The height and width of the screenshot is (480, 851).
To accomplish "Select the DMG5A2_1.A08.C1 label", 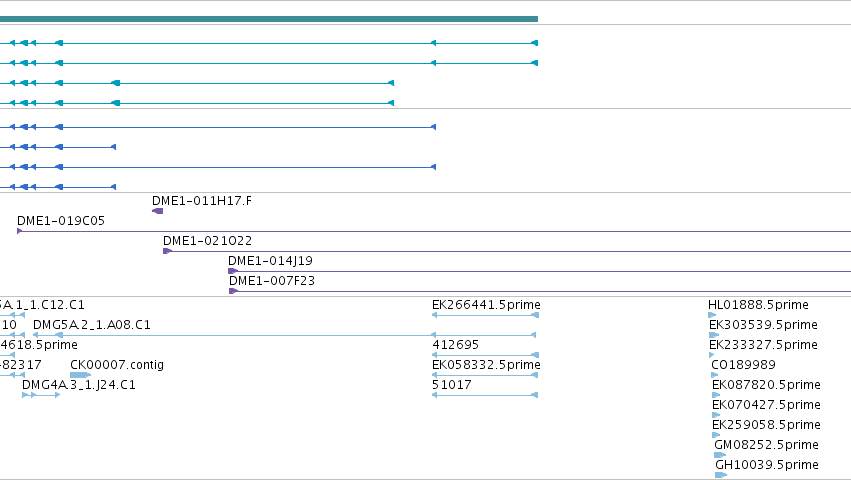I will (x=92, y=325).
